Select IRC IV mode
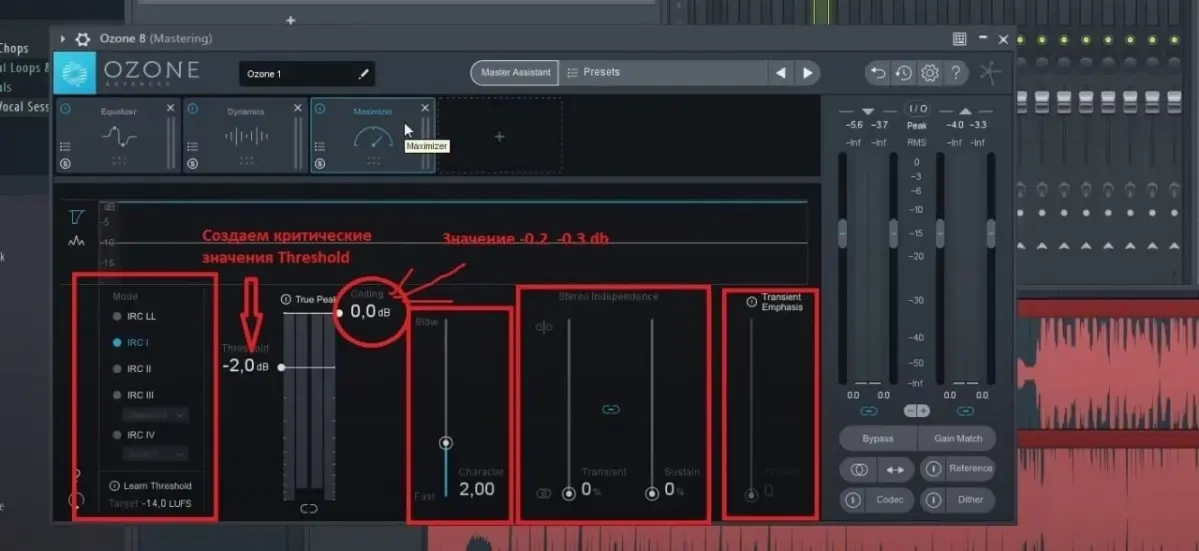 (x=134, y=435)
